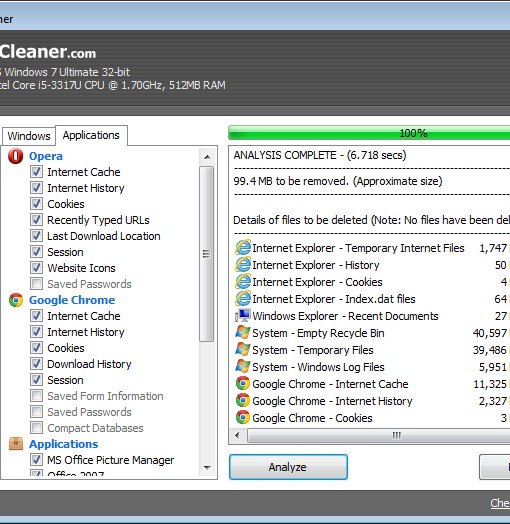Click Chrome icon beside Internet History result
Screen dimensions: 510x524
(243, 401)
